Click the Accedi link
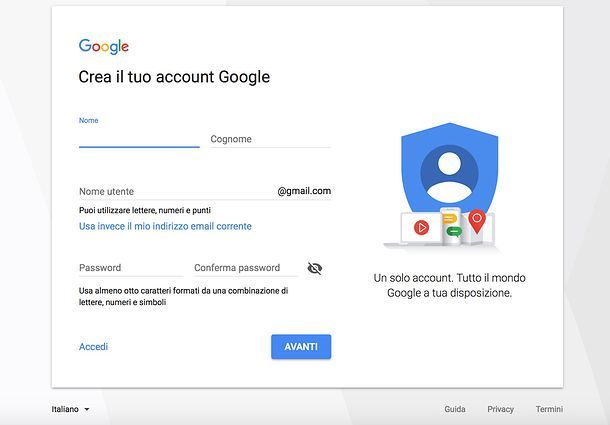The height and width of the screenshot is (425, 610). (x=93, y=347)
